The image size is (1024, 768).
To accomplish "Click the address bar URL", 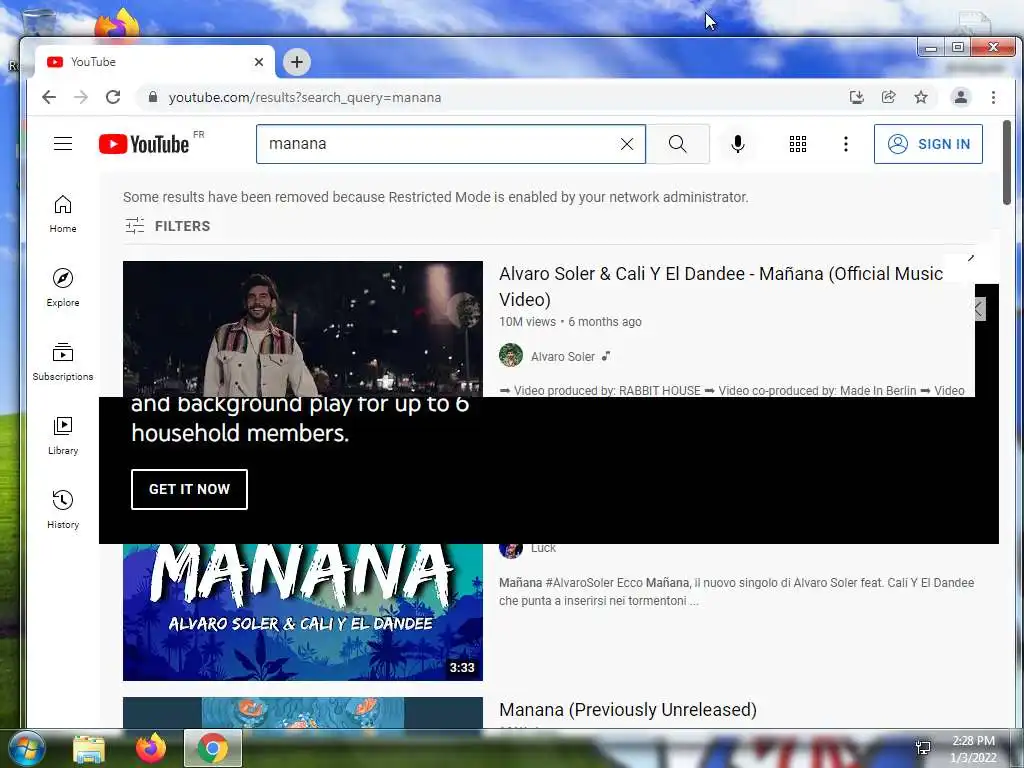I will 305,97.
